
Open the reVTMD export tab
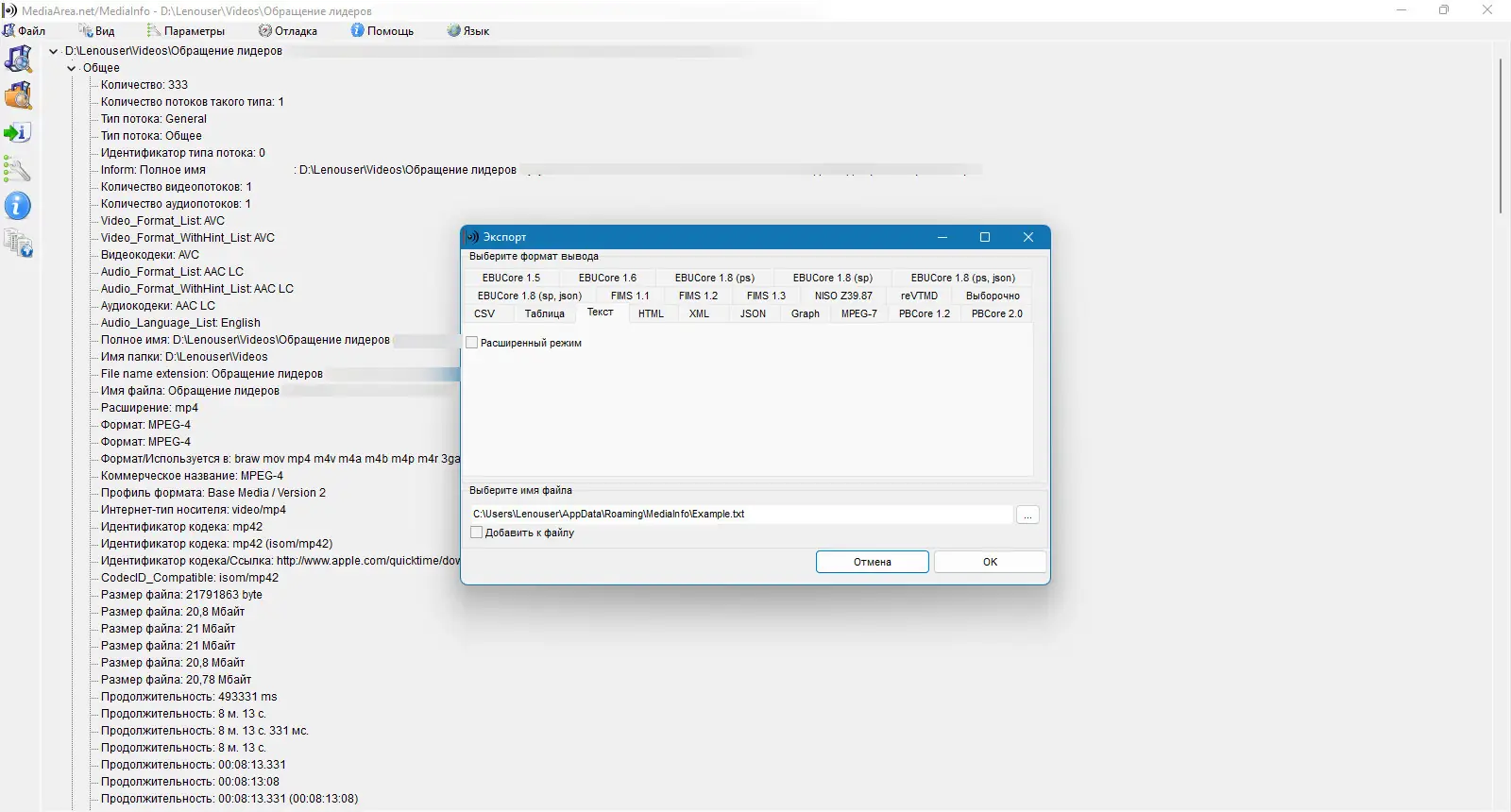[x=919, y=296]
